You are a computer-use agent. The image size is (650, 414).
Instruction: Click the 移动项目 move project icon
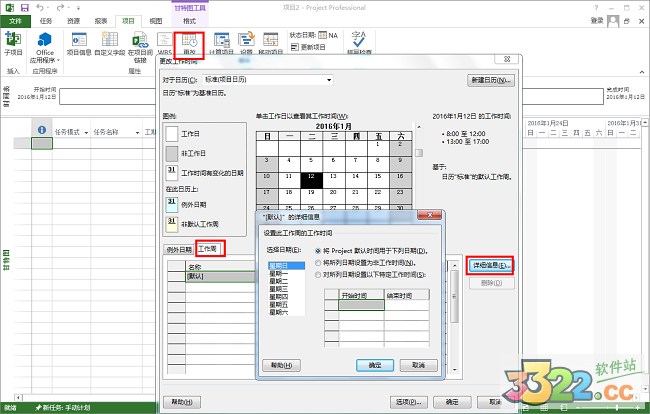[x=271, y=40]
